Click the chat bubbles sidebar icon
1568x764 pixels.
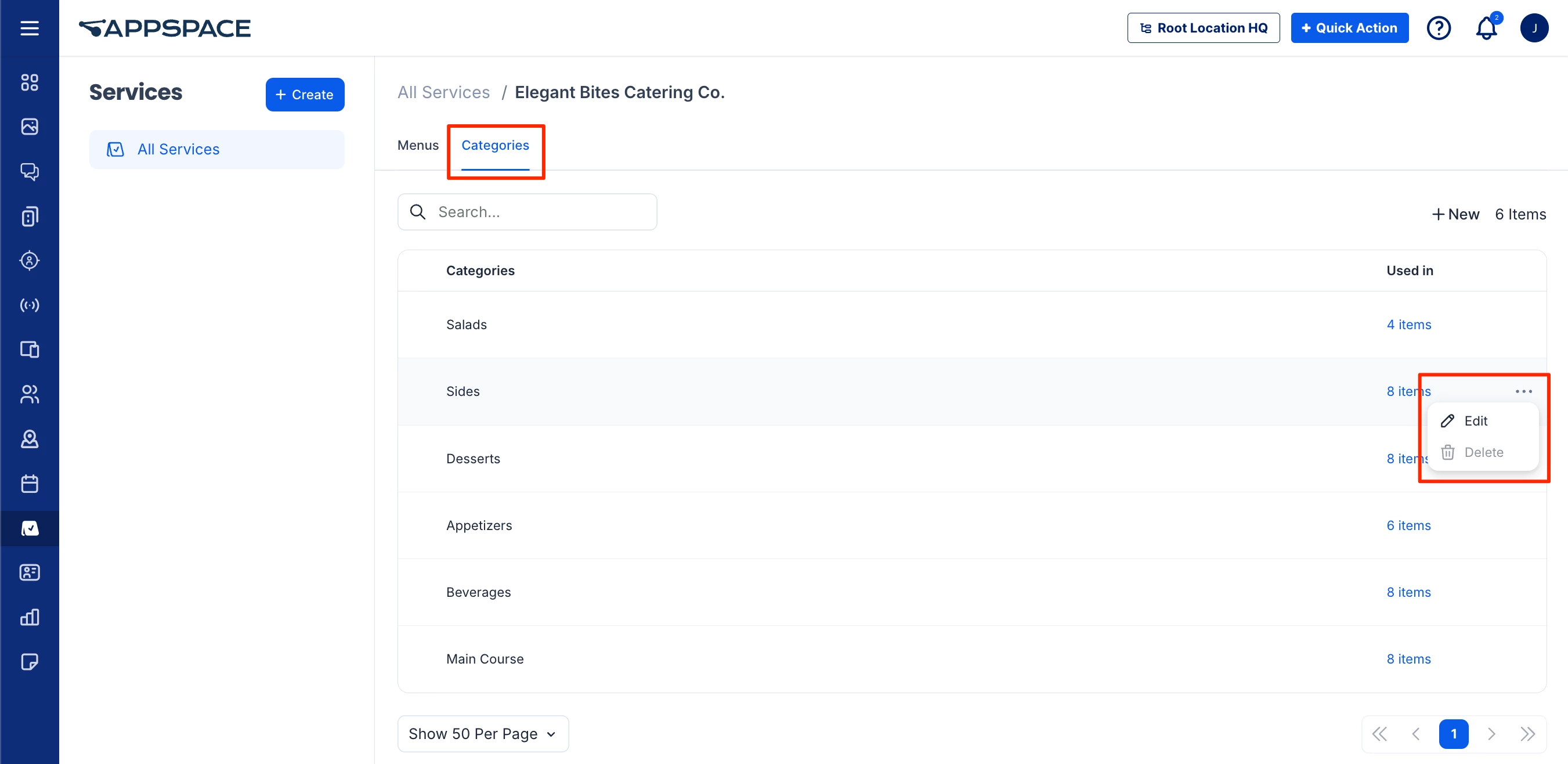[29, 172]
